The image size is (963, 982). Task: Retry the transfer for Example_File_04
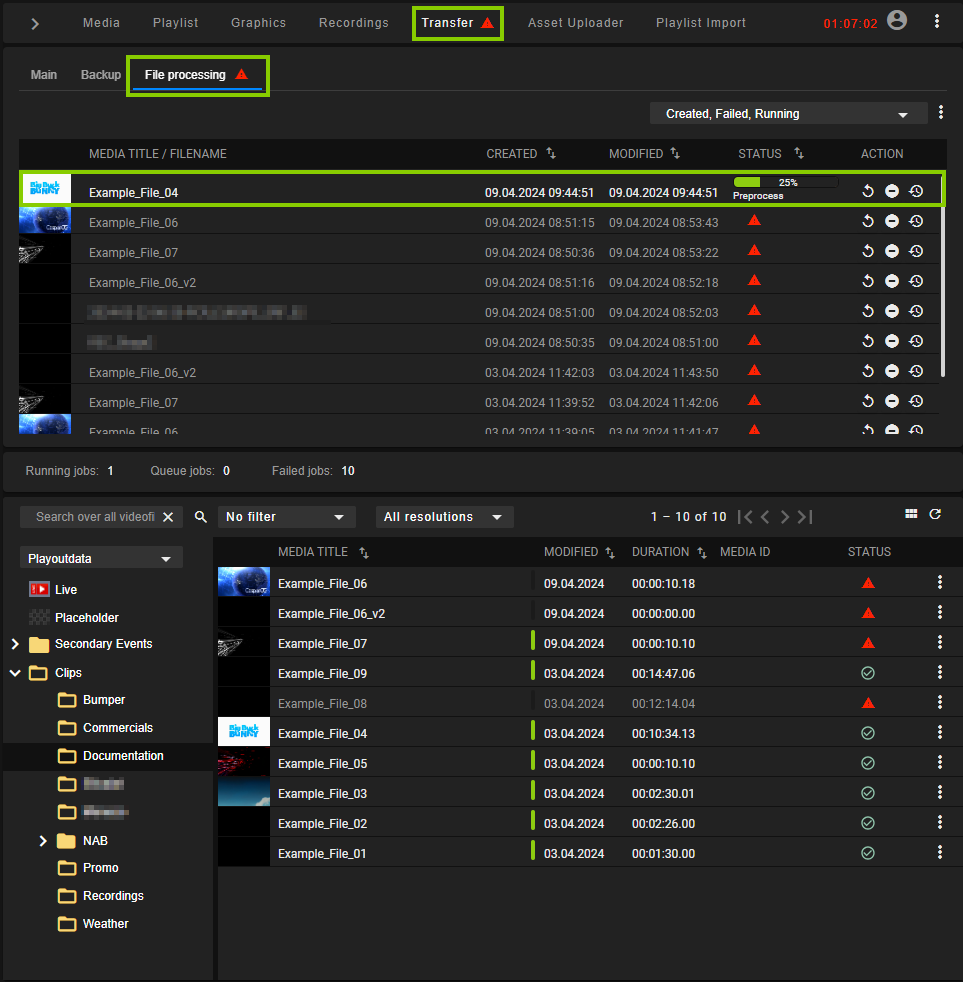[x=868, y=190]
